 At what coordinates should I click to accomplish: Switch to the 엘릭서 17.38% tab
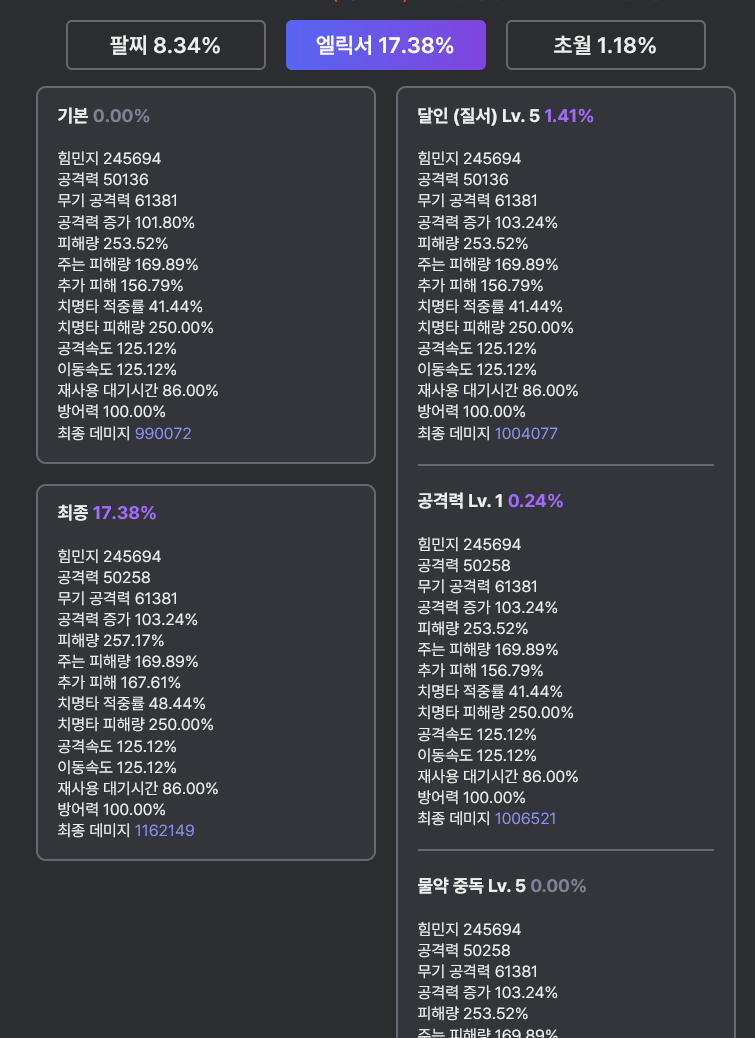point(386,45)
